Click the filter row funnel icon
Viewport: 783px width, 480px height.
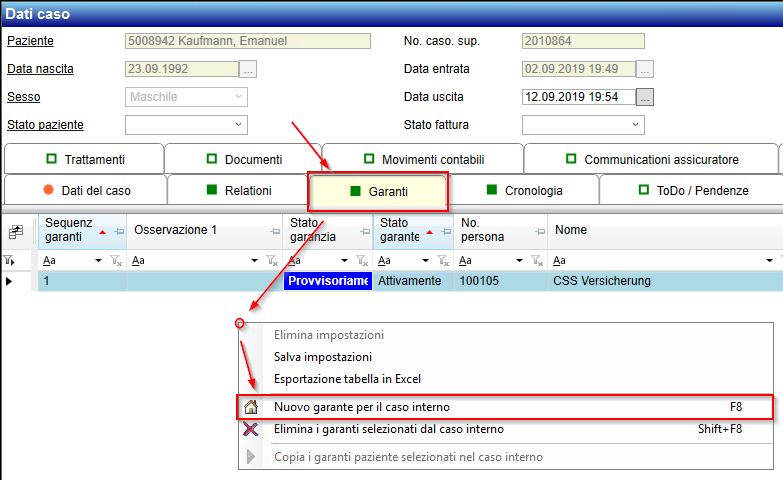click(x=9, y=260)
